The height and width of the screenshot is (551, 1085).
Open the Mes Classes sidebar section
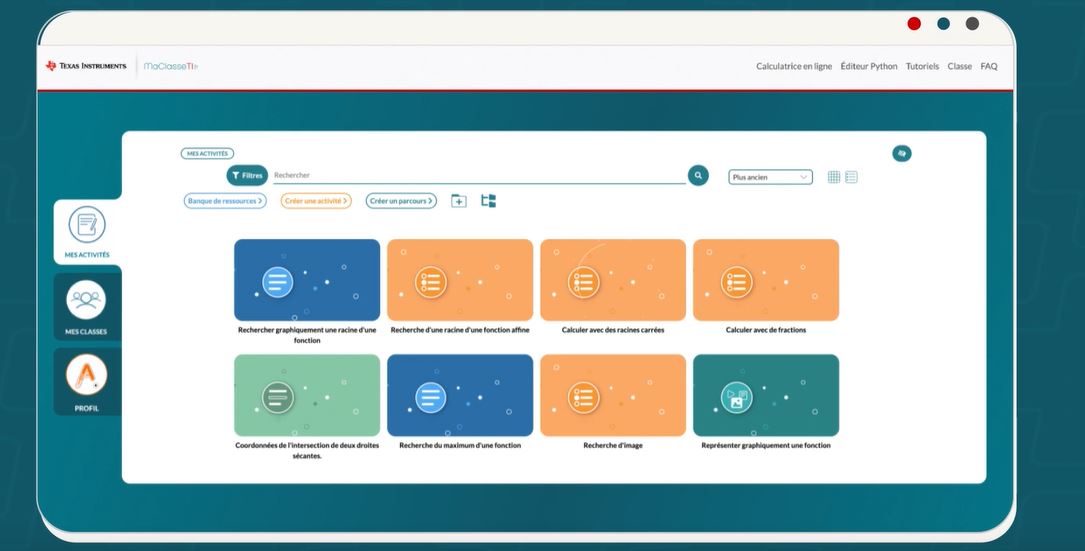pyautogui.click(x=86, y=307)
